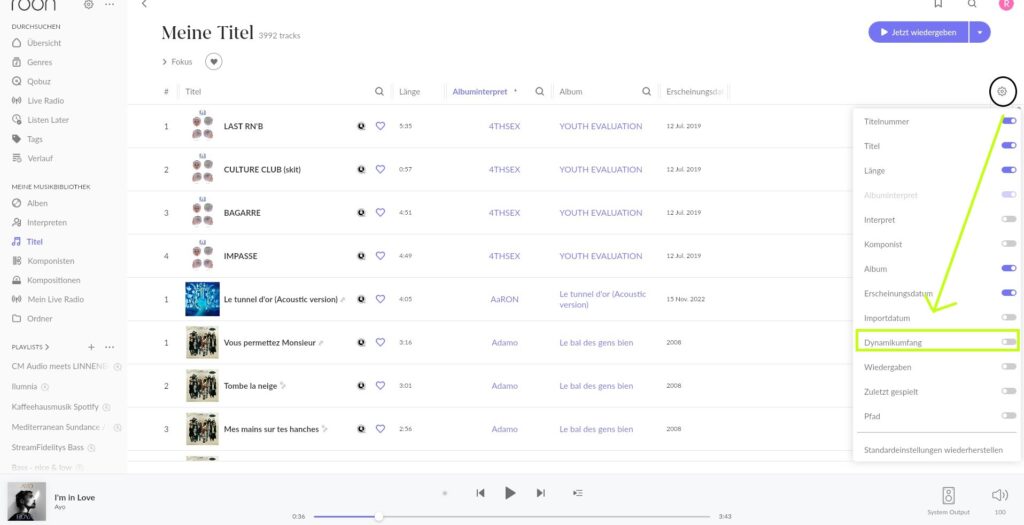The width and height of the screenshot is (1024, 525).
Task: Open column settings gear icon
Action: tap(1002, 91)
